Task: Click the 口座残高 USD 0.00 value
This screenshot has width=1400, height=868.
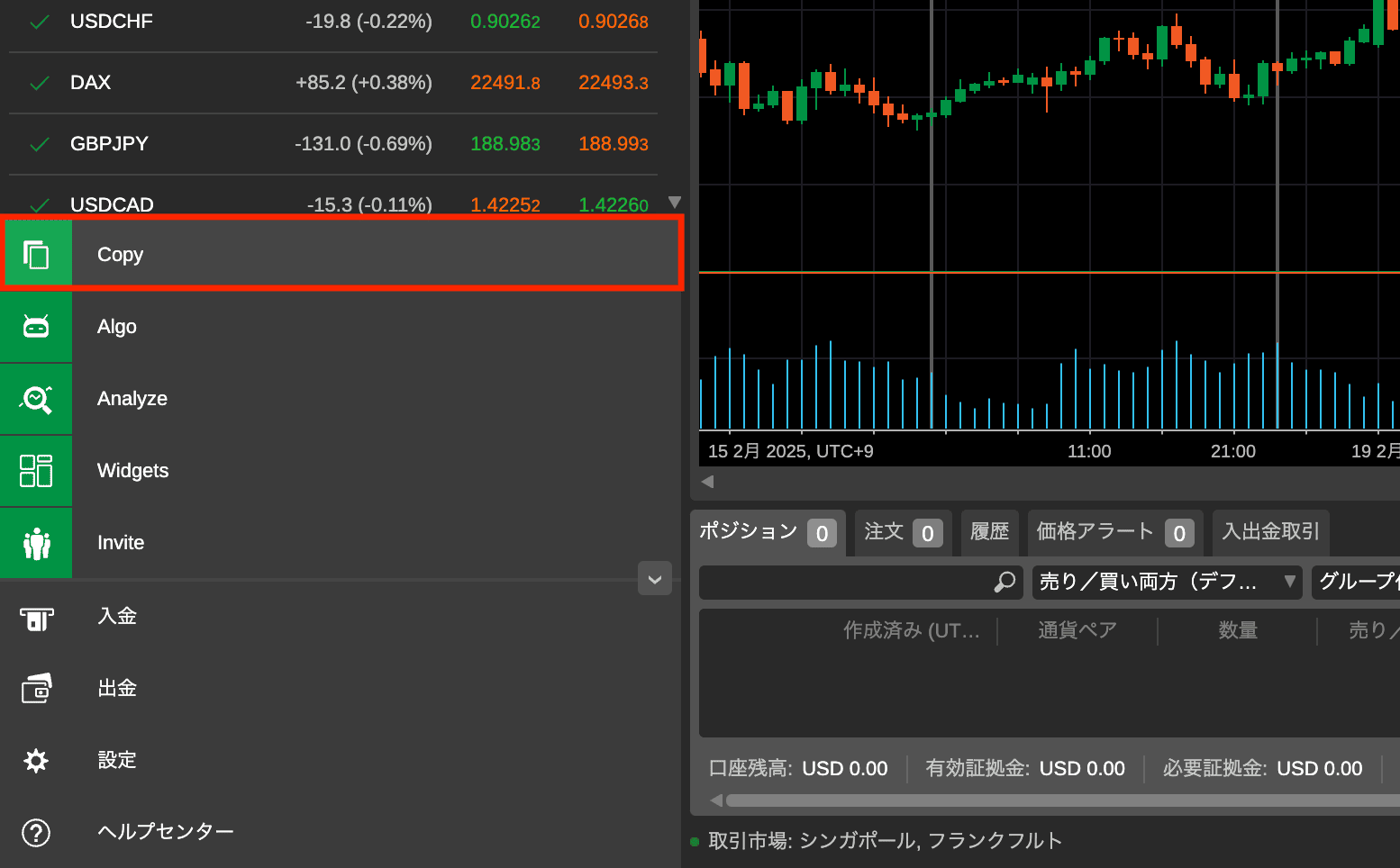Action: [845, 769]
